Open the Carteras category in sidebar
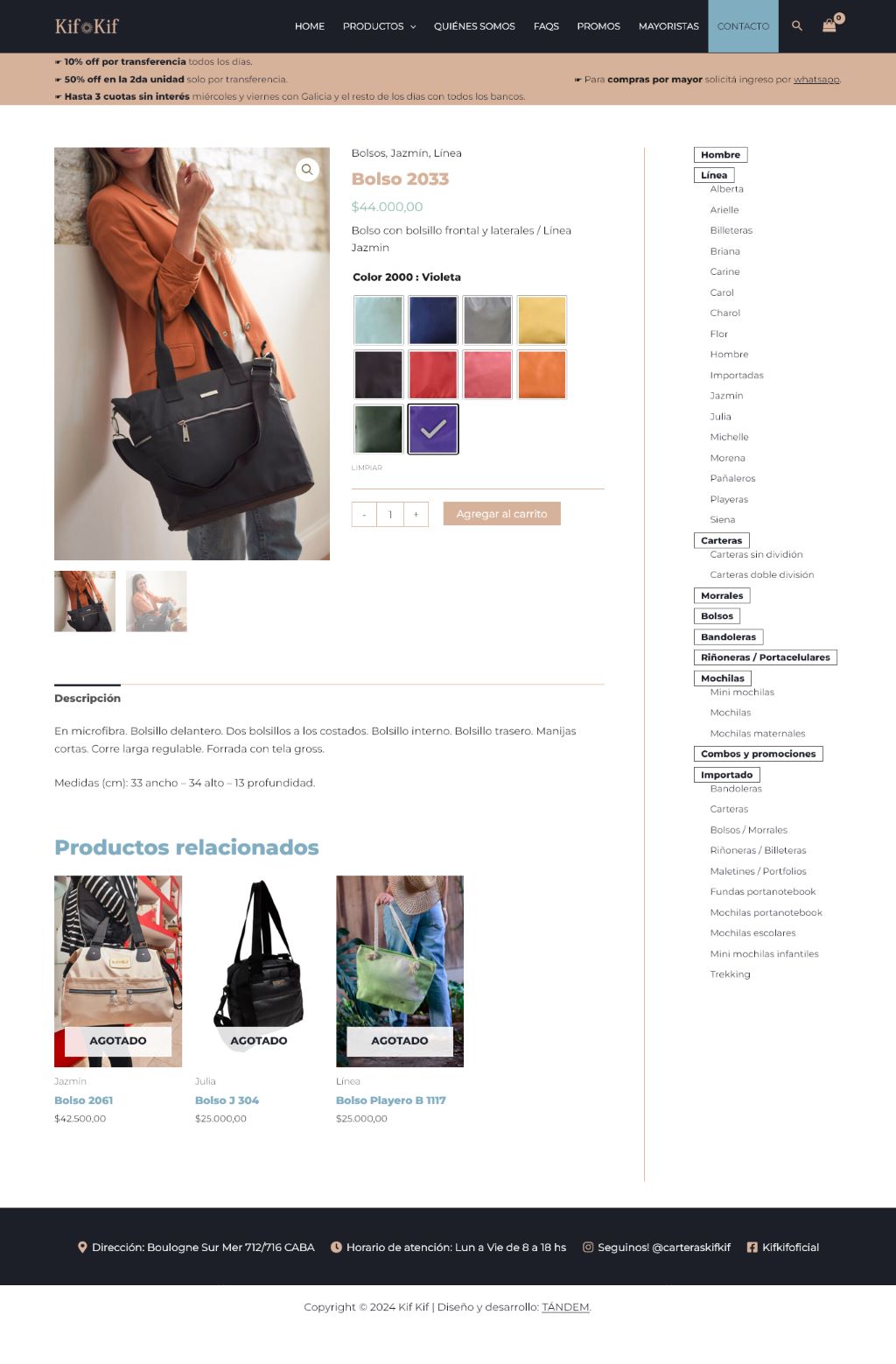The width and height of the screenshot is (896, 1364). tap(722, 541)
